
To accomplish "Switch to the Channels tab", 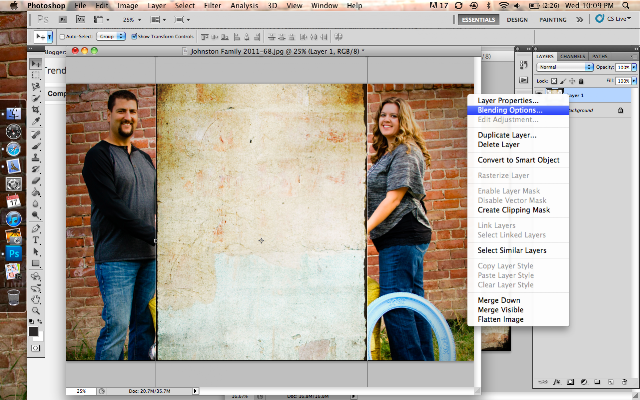I will 572,56.
